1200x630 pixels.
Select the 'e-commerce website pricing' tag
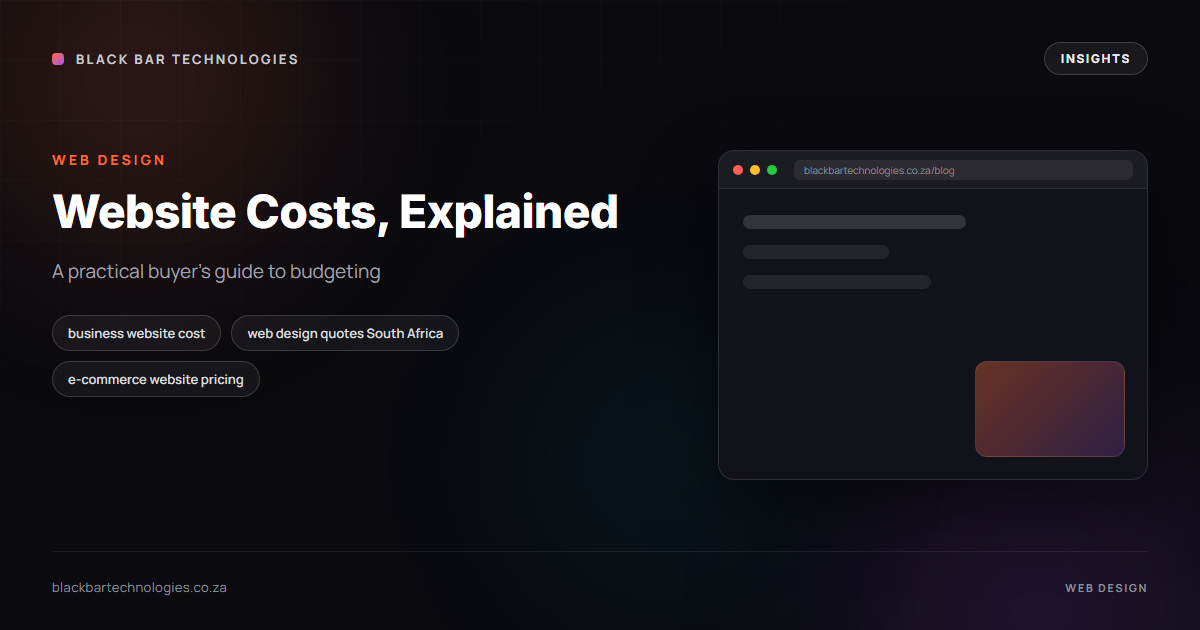155,380
